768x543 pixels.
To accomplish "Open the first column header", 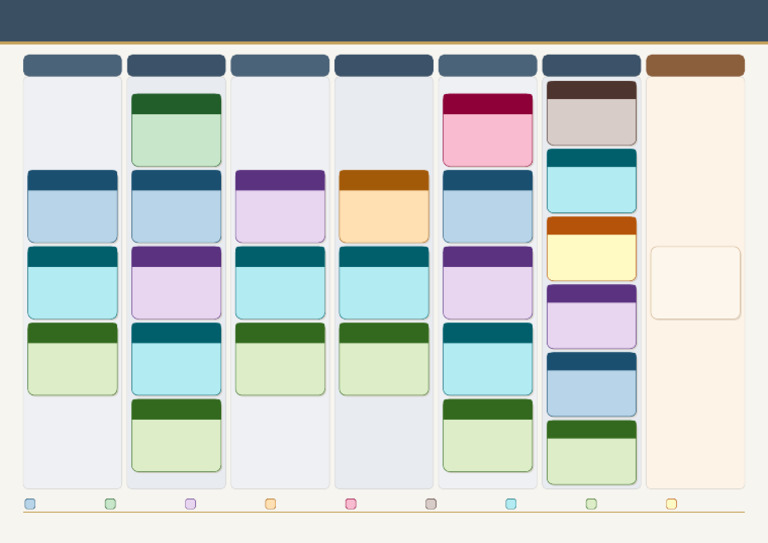I will point(72,66).
